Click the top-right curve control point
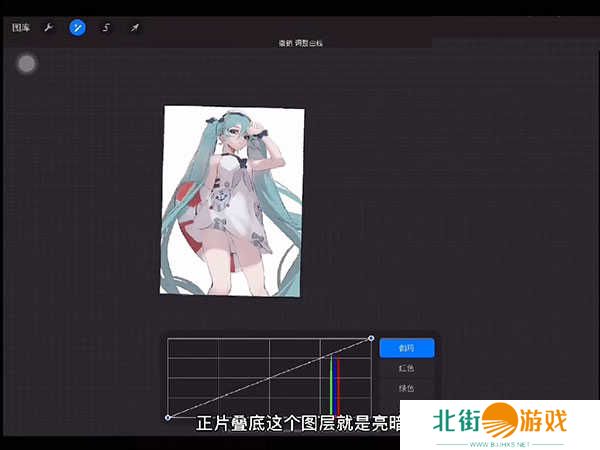The image size is (600, 450). click(371, 338)
